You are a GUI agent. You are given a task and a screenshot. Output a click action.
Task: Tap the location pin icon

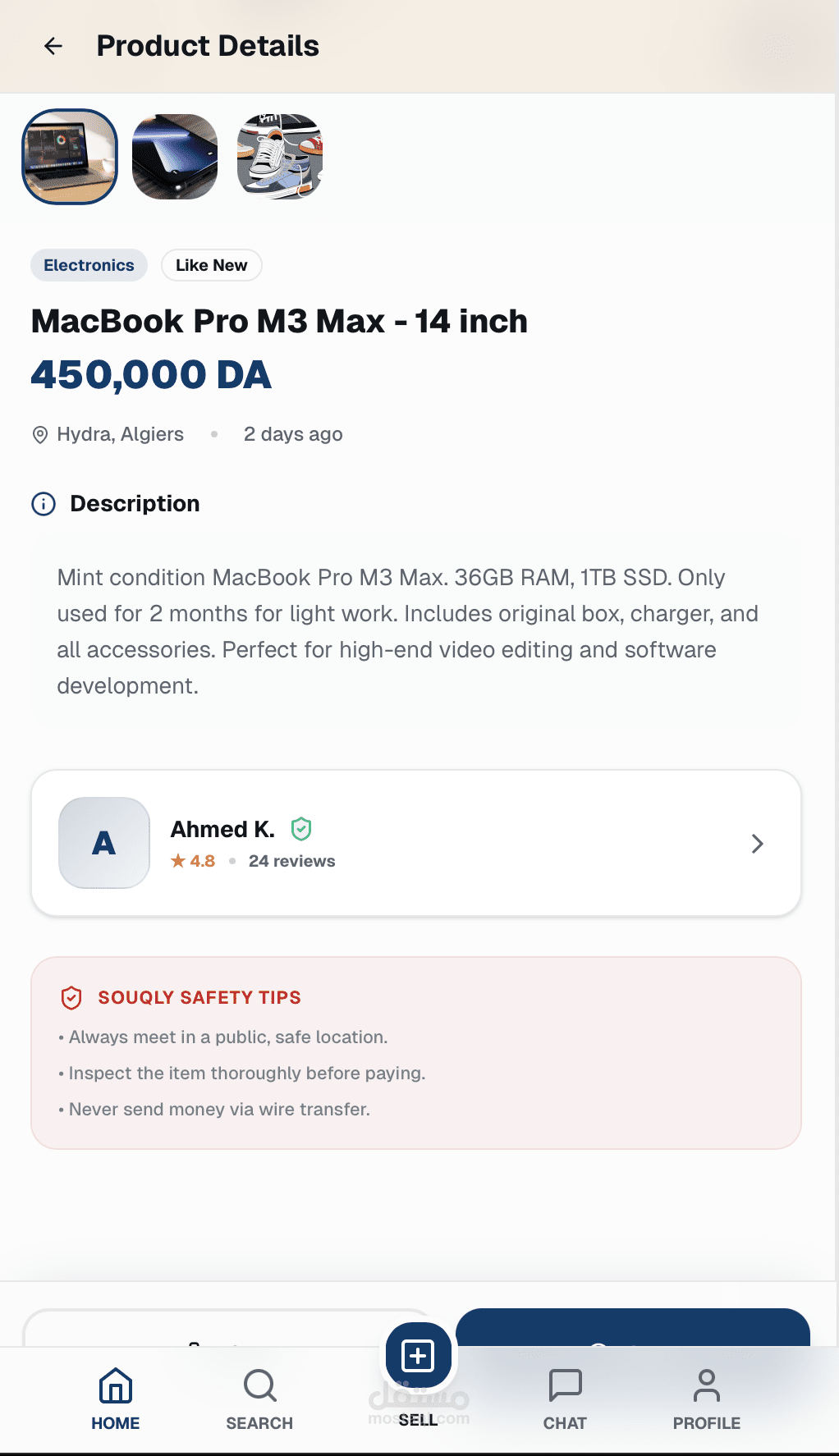click(39, 435)
